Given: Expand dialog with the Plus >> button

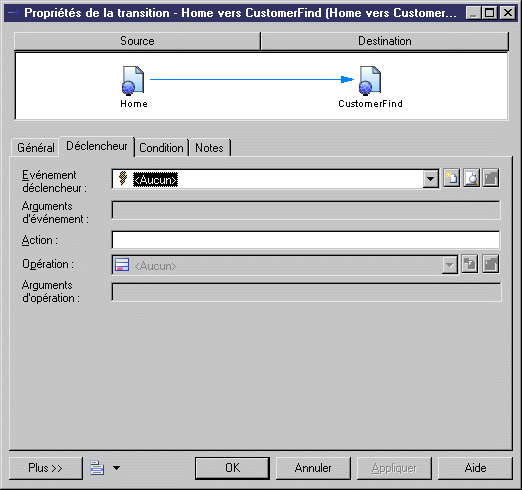Looking at the screenshot, I should pos(45,468).
